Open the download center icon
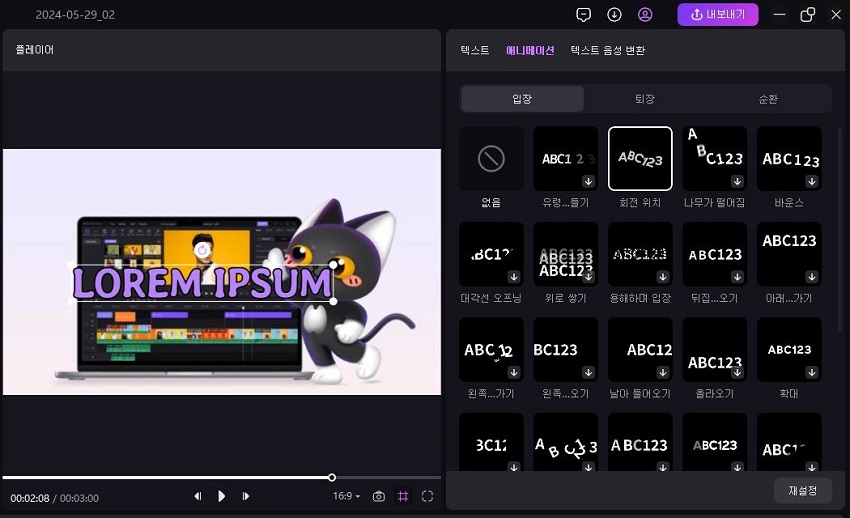Image resolution: width=850 pixels, height=518 pixels. [x=614, y=15]
